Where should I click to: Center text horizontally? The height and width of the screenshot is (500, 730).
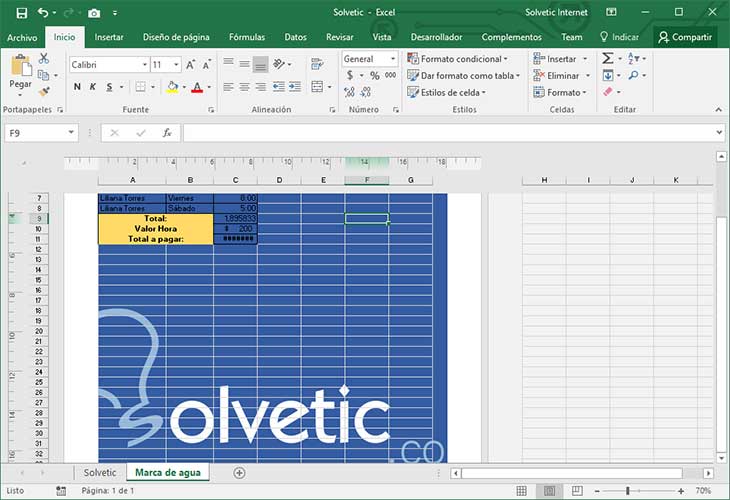point(244,87)
